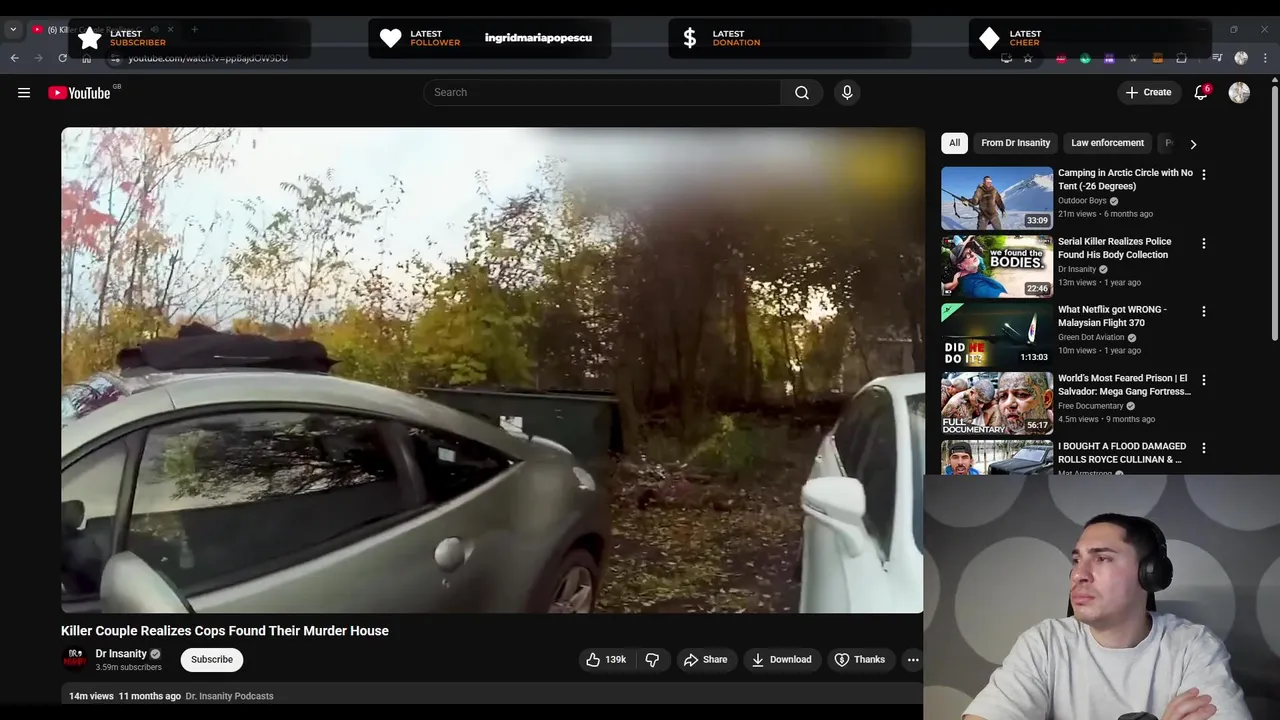Viewport: 1280px width, 720px height.
Task: Click the 3.59m subscribers text
Action: tap(128, 667)
